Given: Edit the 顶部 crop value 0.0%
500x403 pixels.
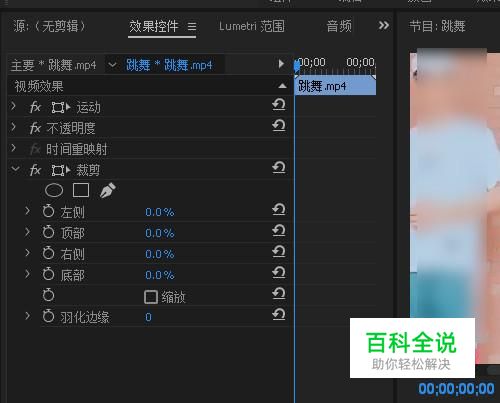Looking at the screenshot, I should (160, 233).
